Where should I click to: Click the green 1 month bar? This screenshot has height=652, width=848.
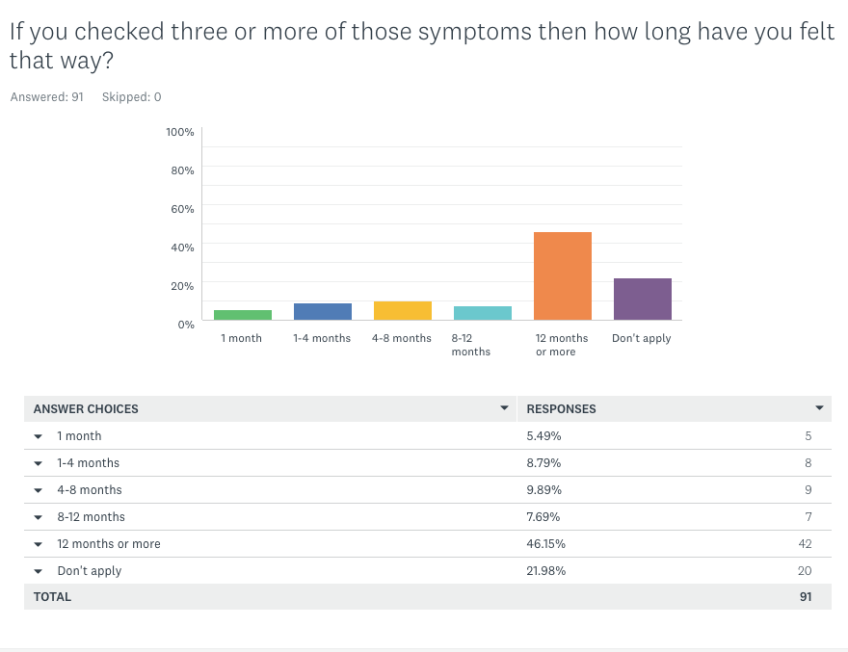[x=242, y=315]
